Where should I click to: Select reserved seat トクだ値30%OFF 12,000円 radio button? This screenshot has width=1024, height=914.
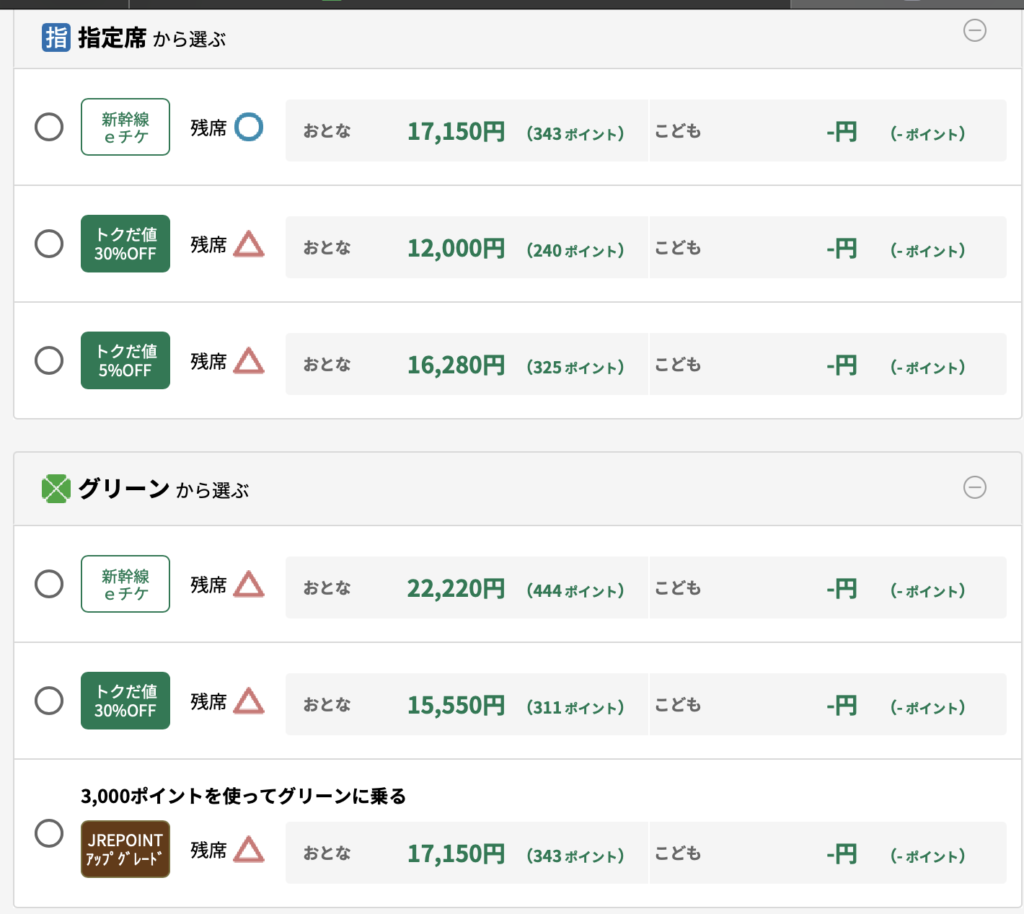49,244
